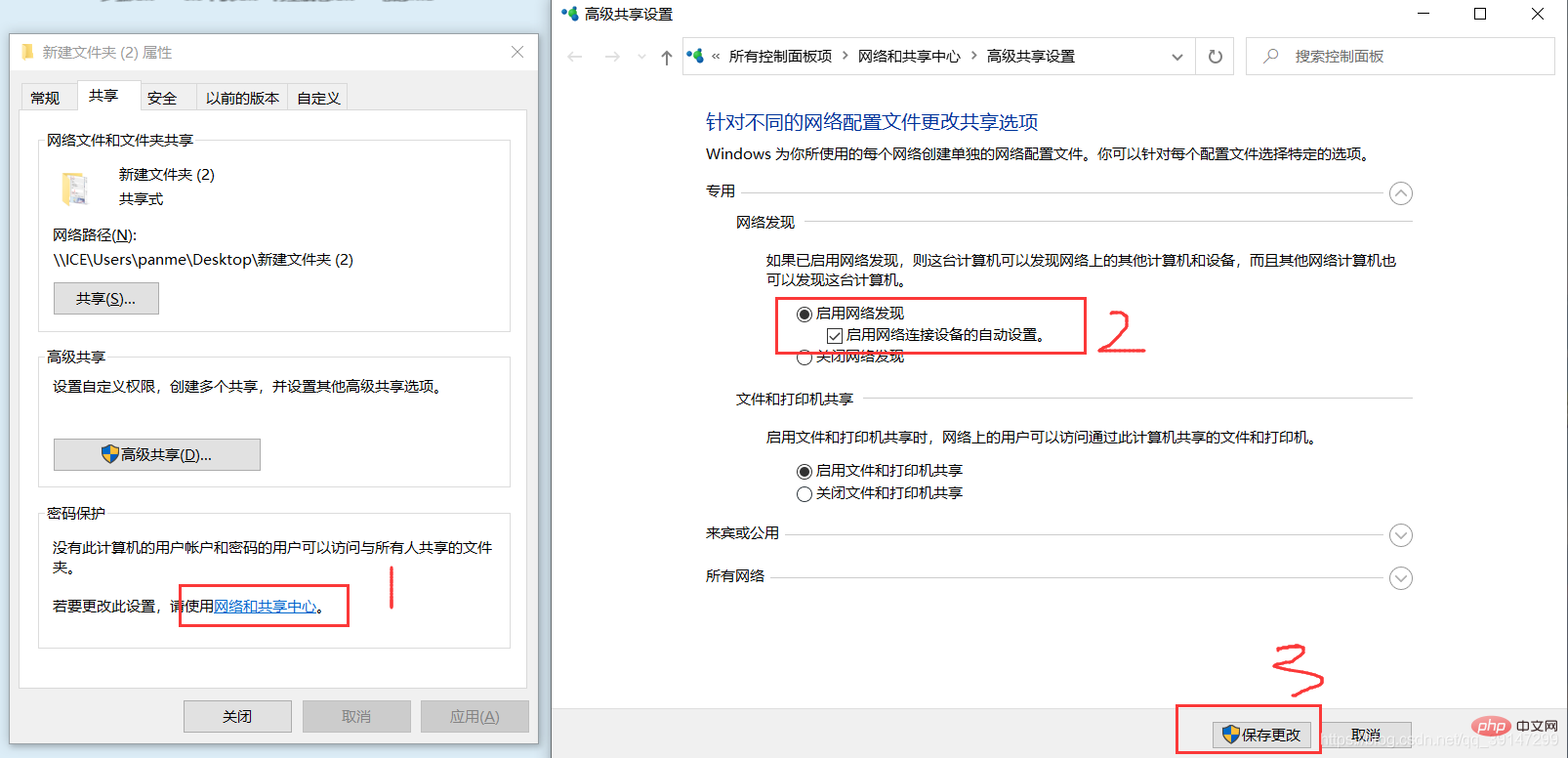Screen dimensions: 1568x758
Task: Click 高级共享设置 breadcrumb
Action: [x=1031, y=57]
